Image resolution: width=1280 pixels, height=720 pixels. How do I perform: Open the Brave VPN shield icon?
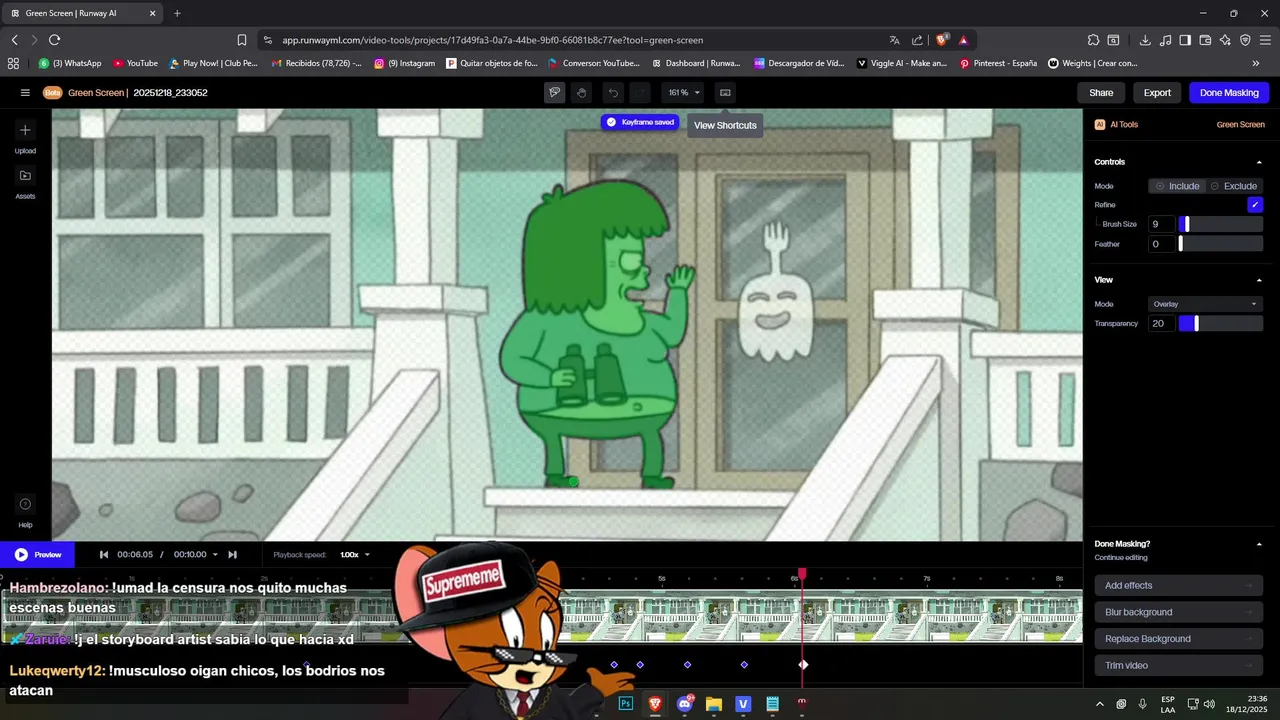pyautogui.click(x=1245, y=40)
